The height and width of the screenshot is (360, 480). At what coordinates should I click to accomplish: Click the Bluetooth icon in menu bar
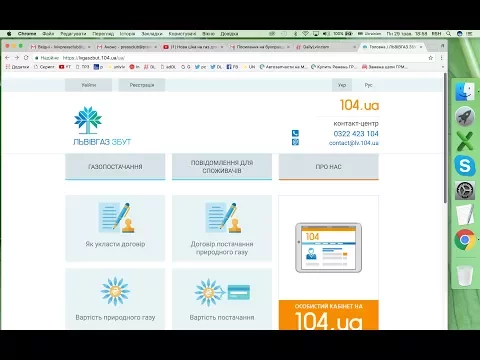click(295, 34)
